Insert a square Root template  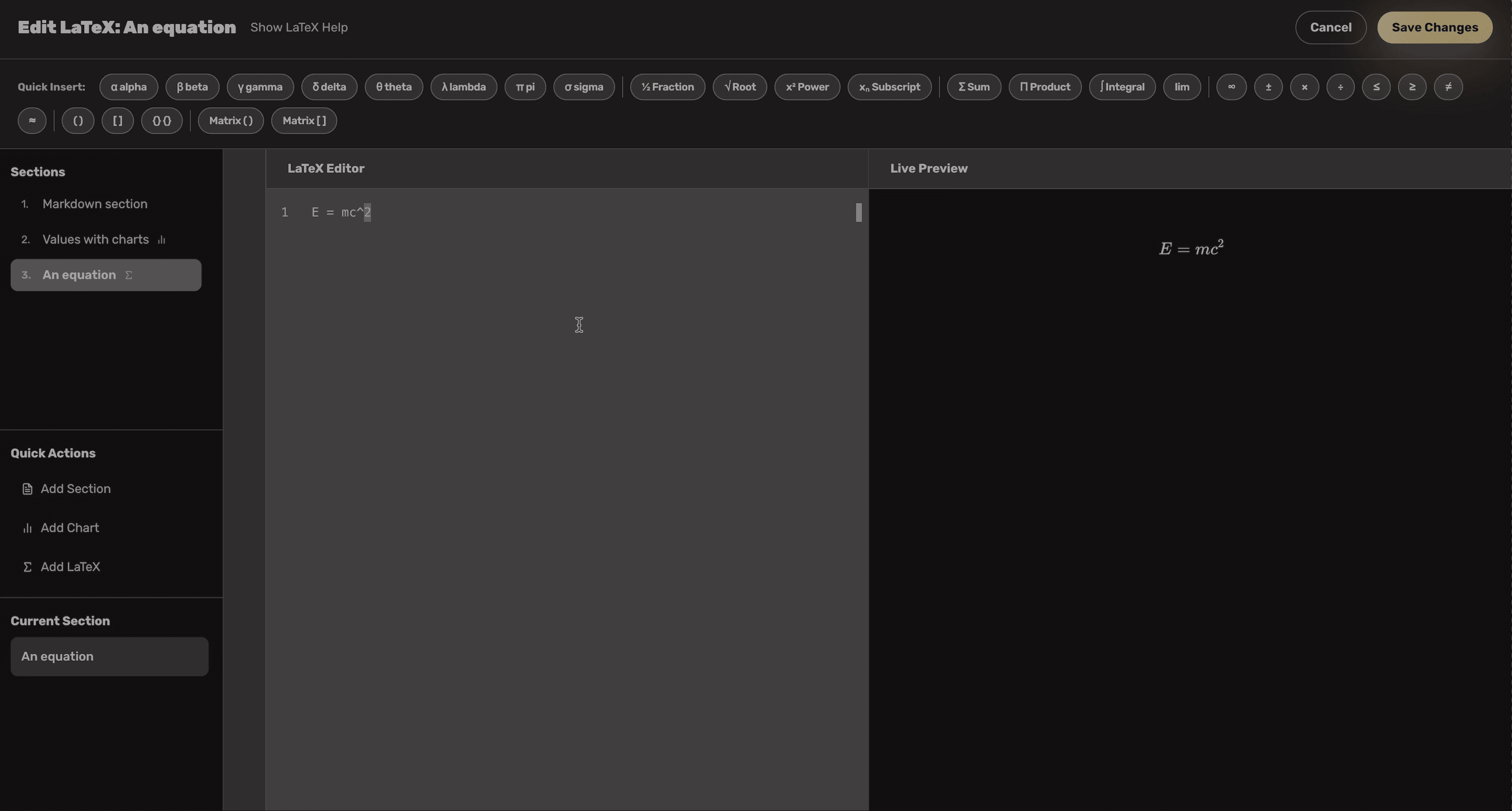(740, 87)
